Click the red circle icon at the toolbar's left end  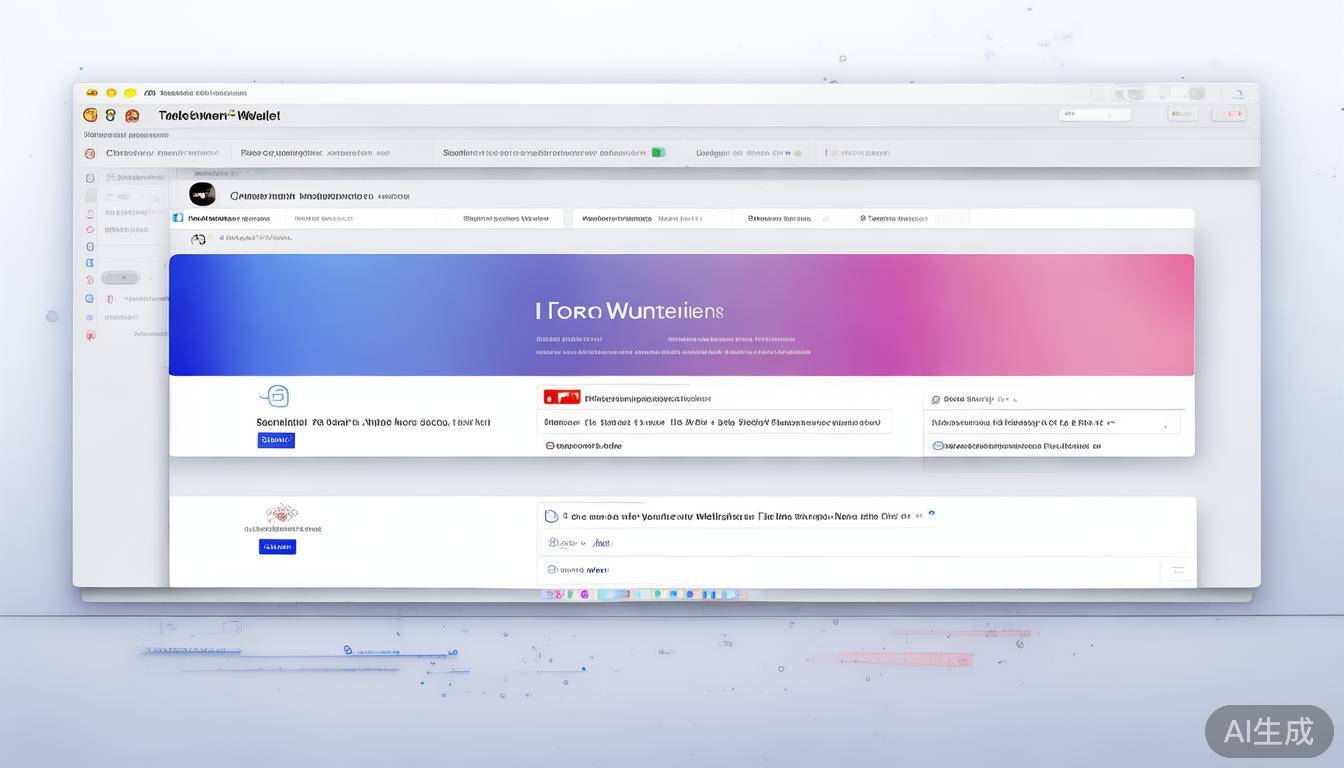coord(90,154)
